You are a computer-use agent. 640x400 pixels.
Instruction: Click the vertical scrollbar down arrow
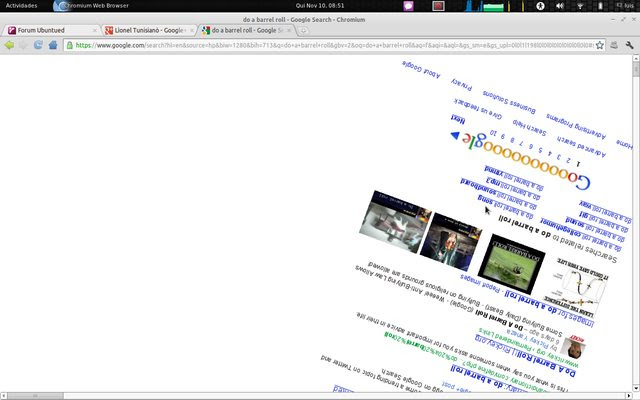[636, 389]
